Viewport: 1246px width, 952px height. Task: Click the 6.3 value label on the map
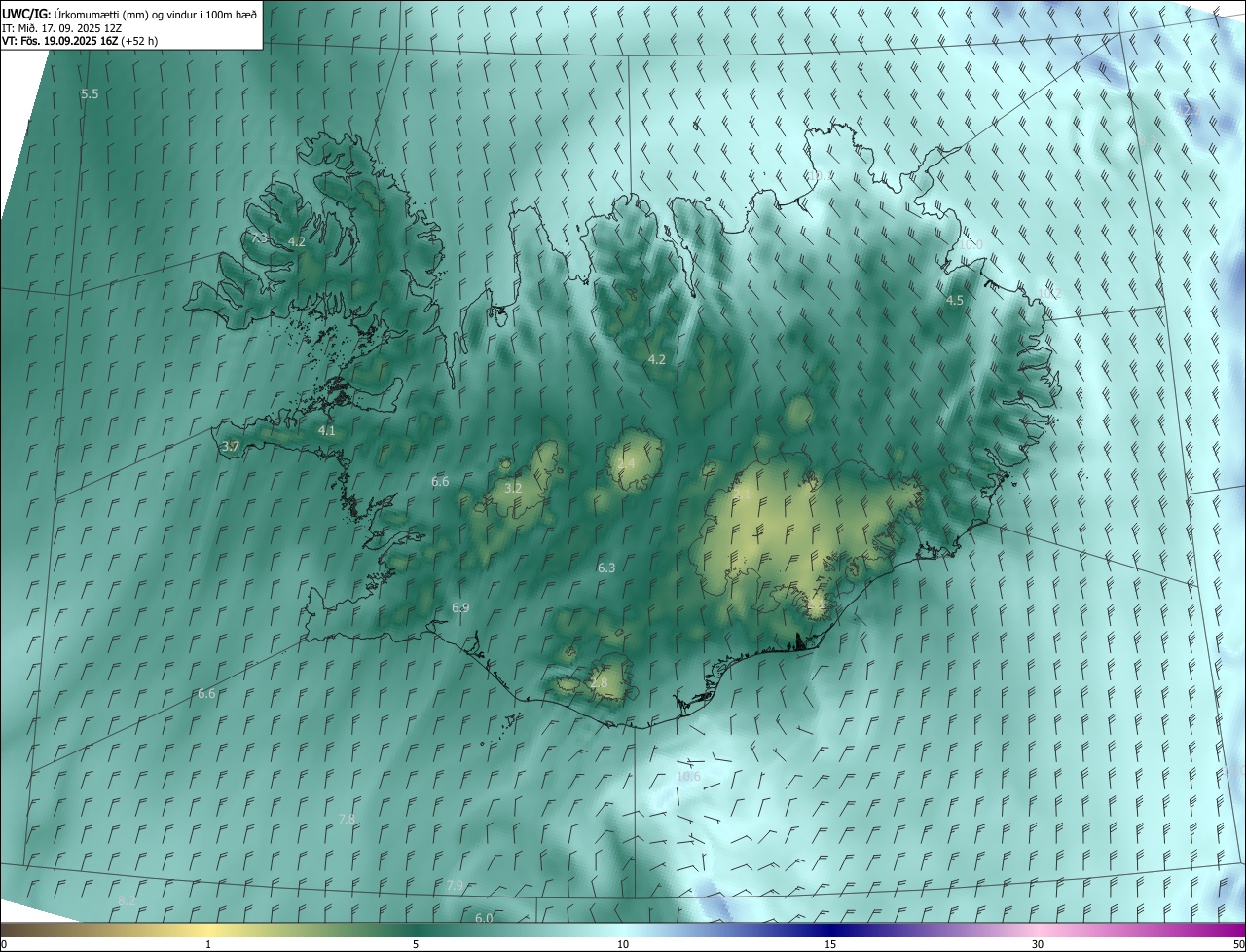(x=606, y=568)
